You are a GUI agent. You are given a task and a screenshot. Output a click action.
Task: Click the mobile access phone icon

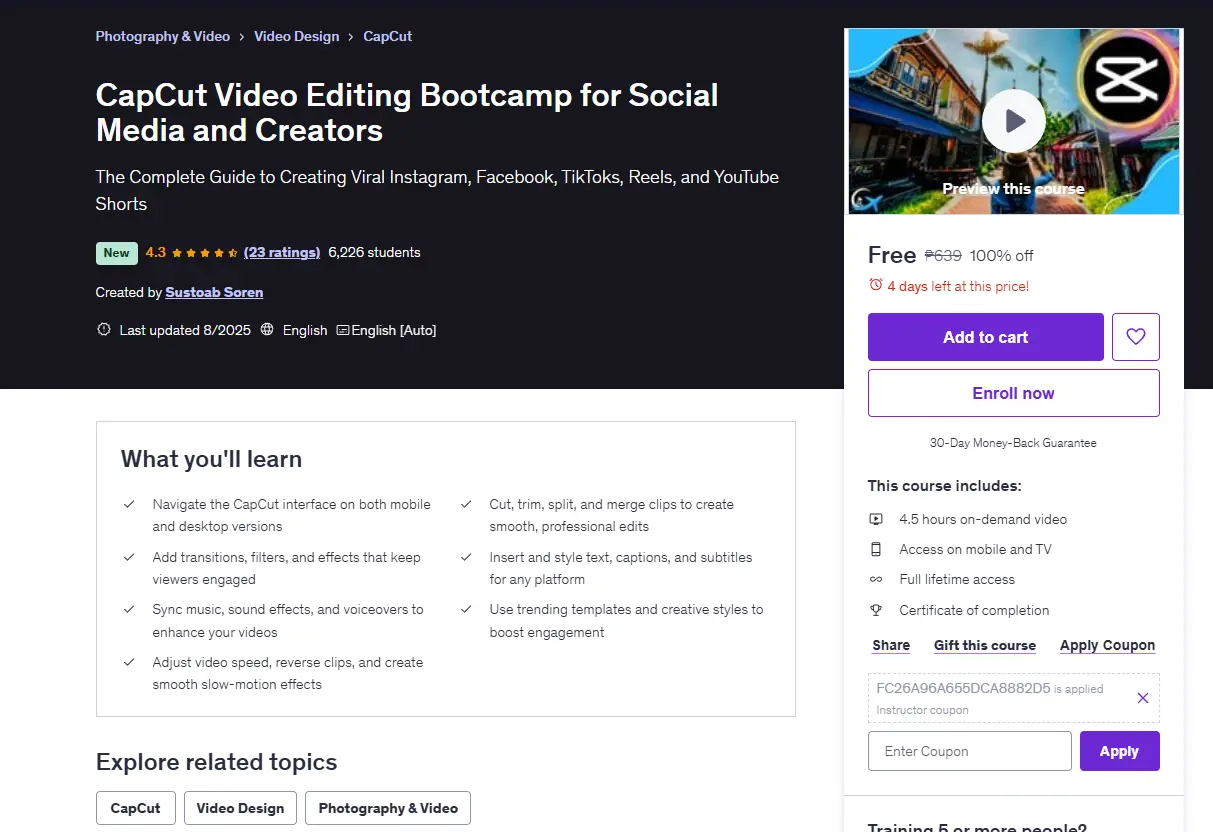pos(876,549)
